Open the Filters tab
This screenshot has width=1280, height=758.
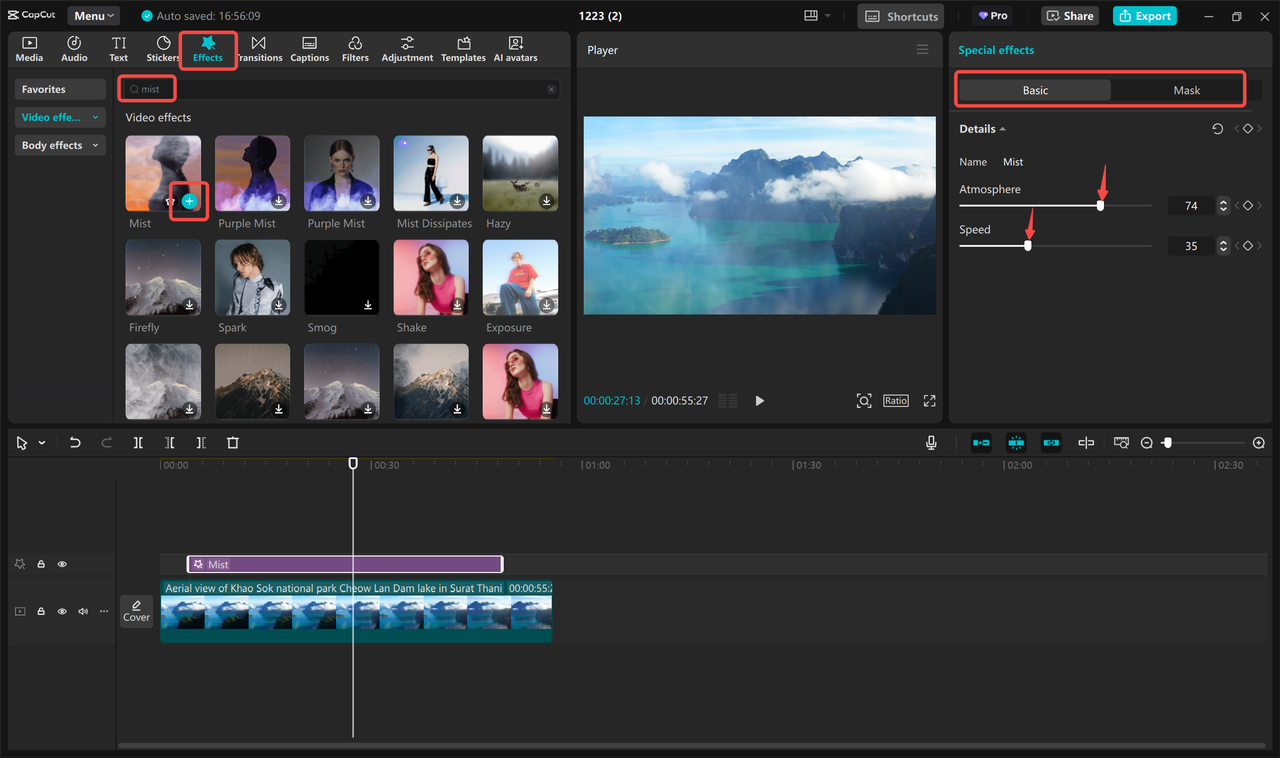coord(355,49)
